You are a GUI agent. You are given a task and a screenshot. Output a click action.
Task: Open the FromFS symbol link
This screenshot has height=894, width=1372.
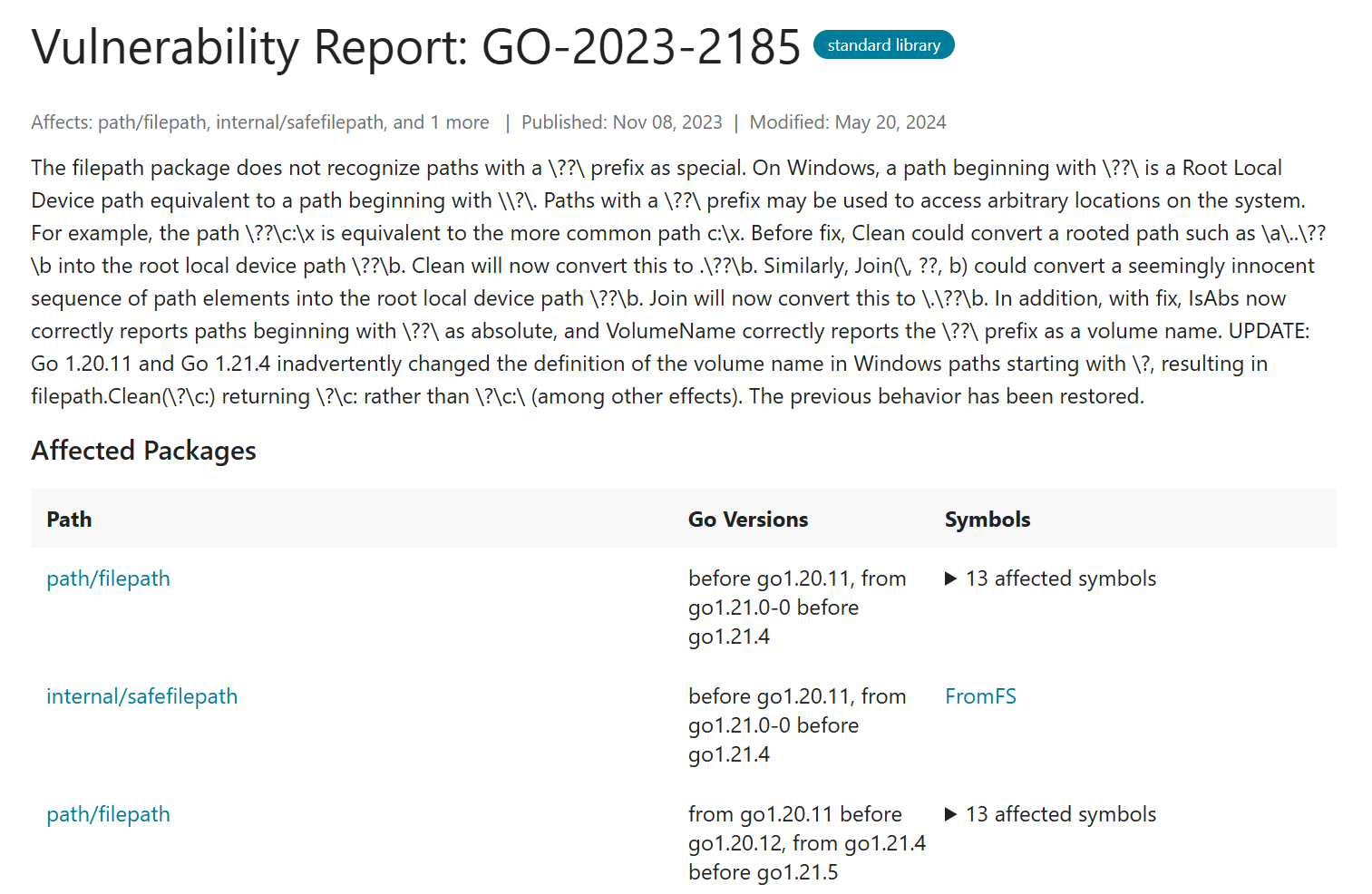980,696
